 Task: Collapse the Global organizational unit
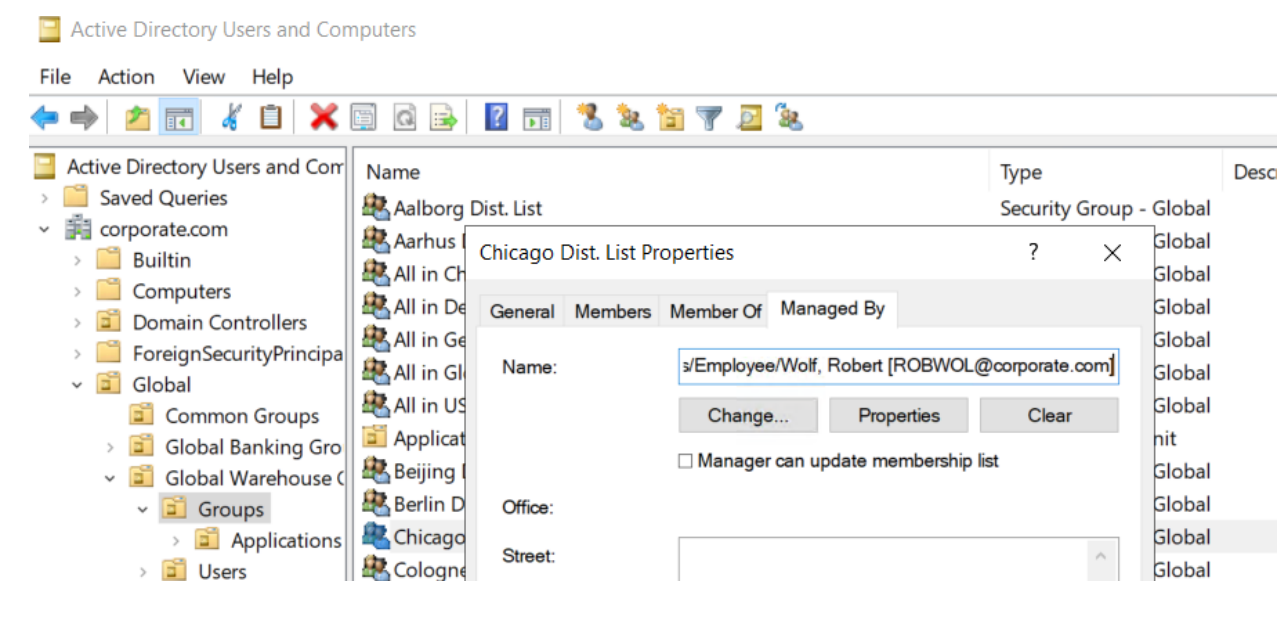click(x=78, y=384)
